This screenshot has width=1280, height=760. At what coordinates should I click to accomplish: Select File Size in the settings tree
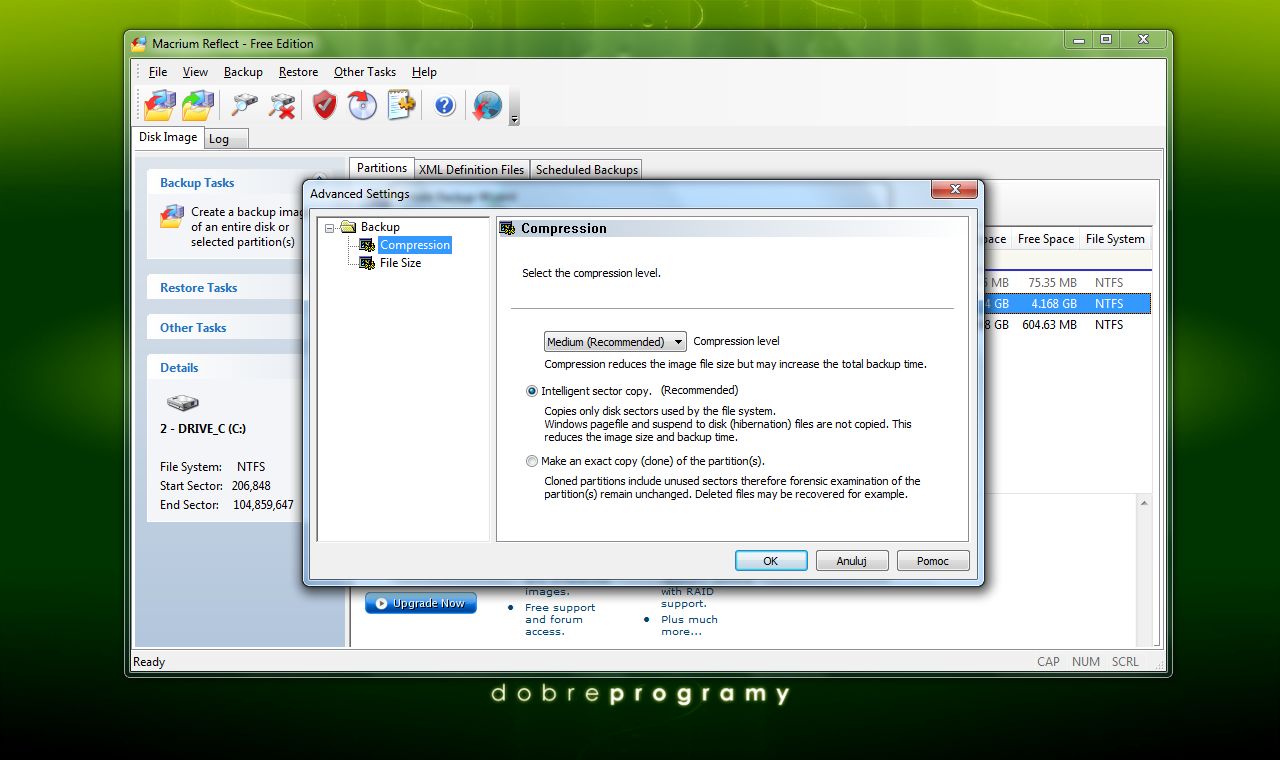tap(400, 263)
